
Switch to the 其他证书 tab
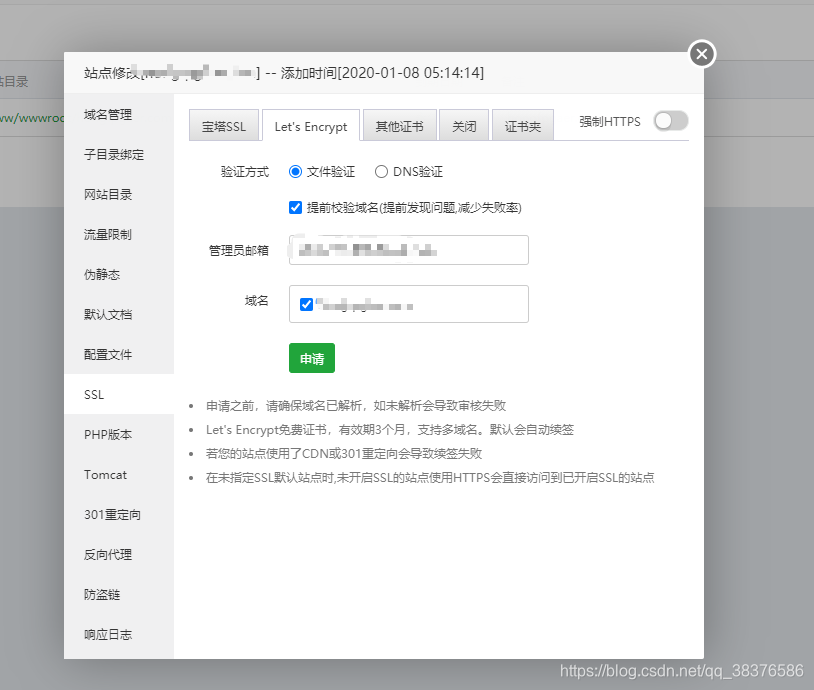399,124
